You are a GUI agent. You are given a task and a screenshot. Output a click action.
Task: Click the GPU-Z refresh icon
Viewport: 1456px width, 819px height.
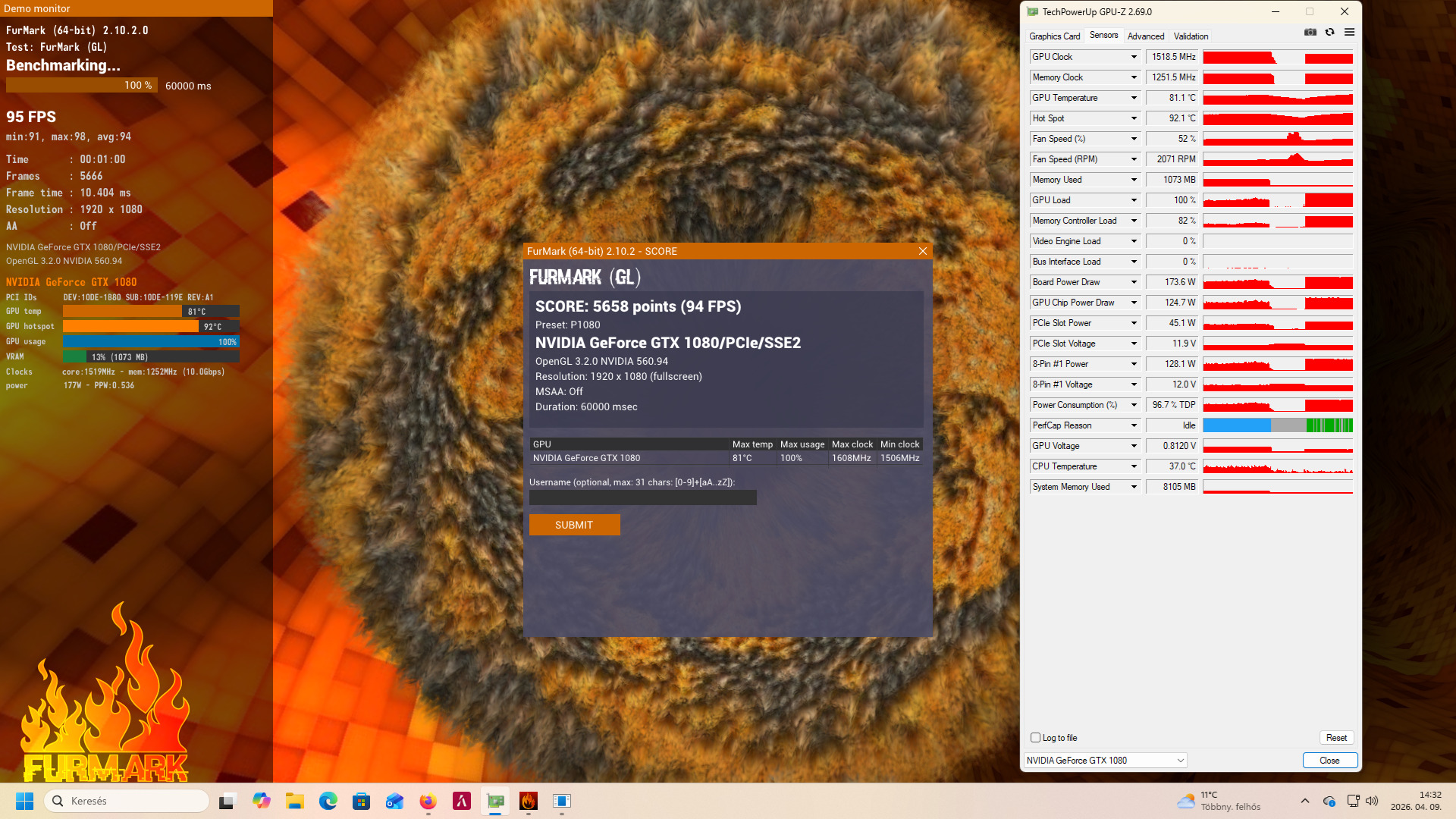click(x=1329, y=32)
